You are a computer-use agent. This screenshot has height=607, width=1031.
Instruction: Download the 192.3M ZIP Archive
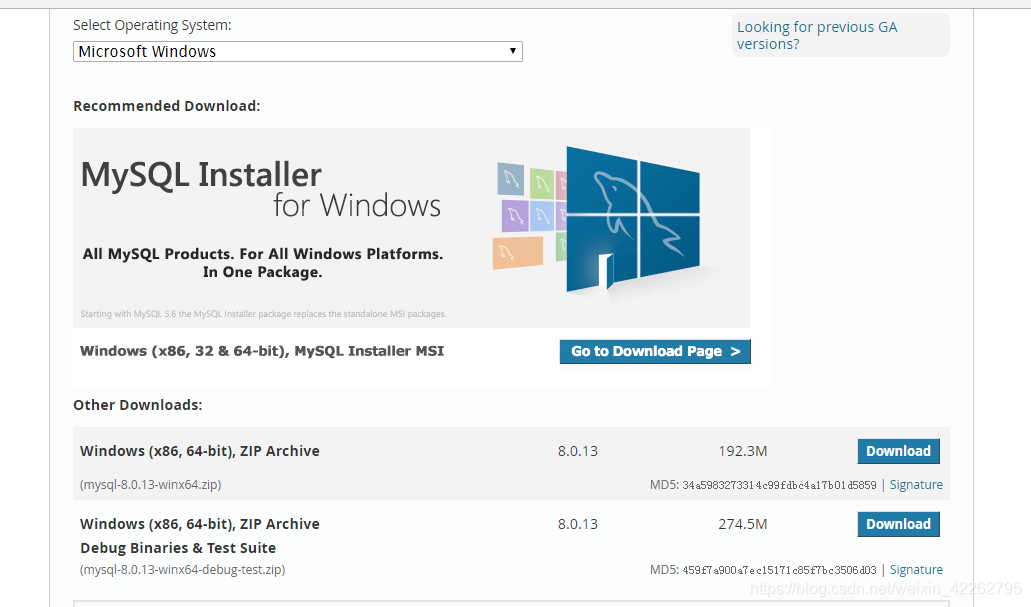(x=898, y=451)
